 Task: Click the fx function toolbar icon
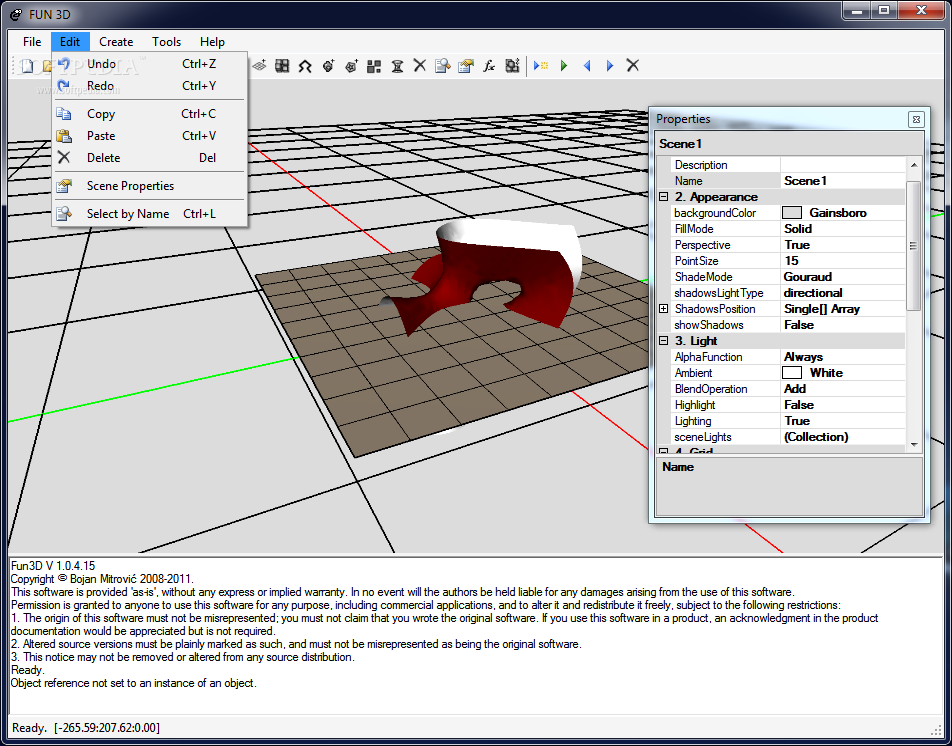point(489,66)
